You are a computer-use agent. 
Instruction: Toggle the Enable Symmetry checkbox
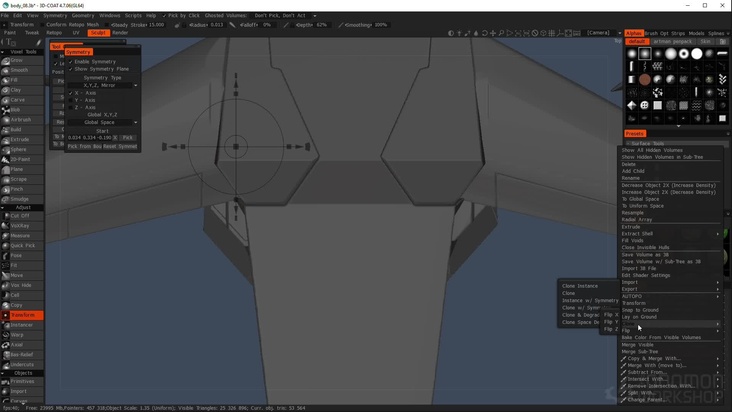(71, 62)
